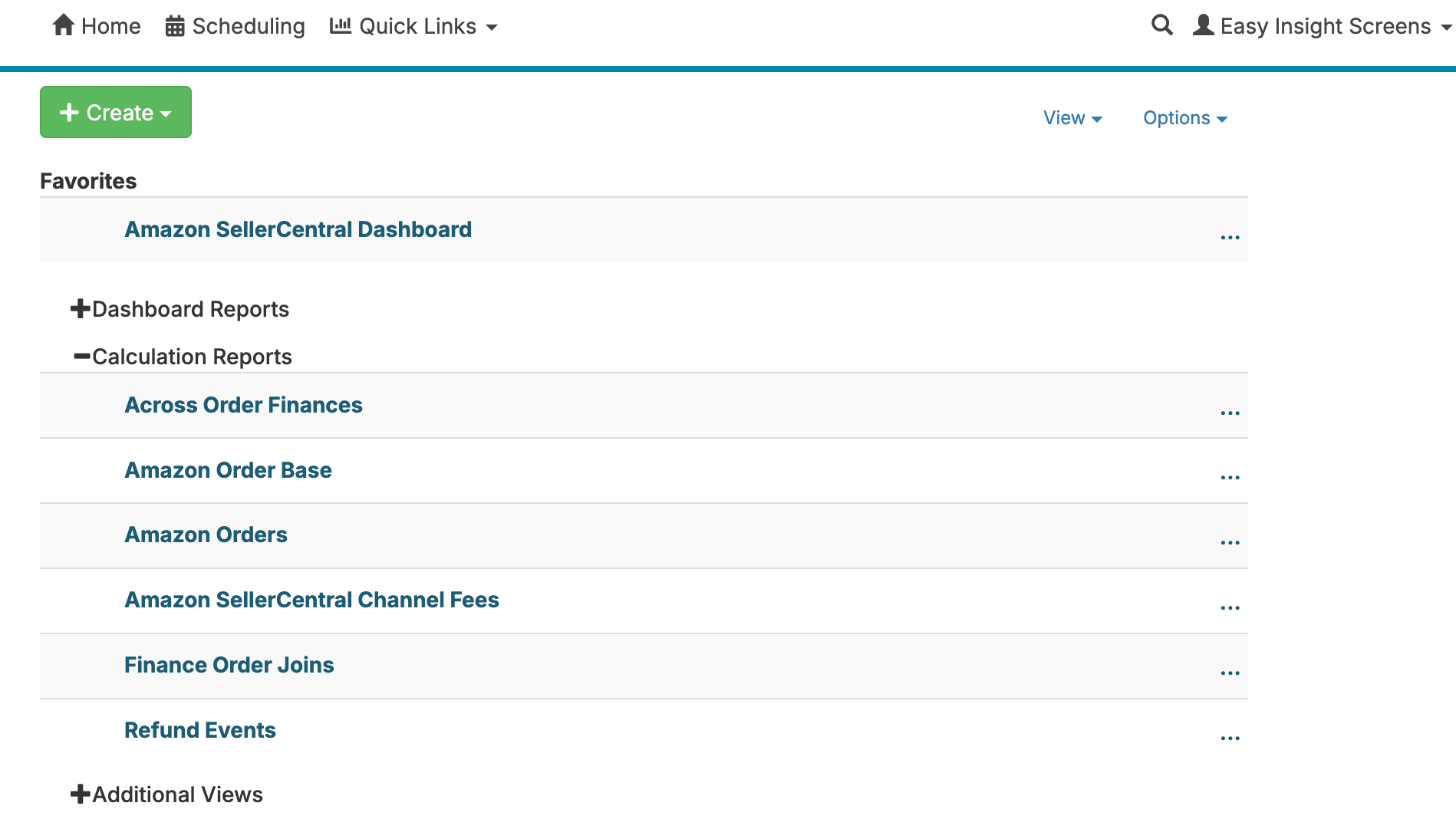1456x829 pixels.
Task: Click the plus icon inside the Create button
Action: (70, 112)
